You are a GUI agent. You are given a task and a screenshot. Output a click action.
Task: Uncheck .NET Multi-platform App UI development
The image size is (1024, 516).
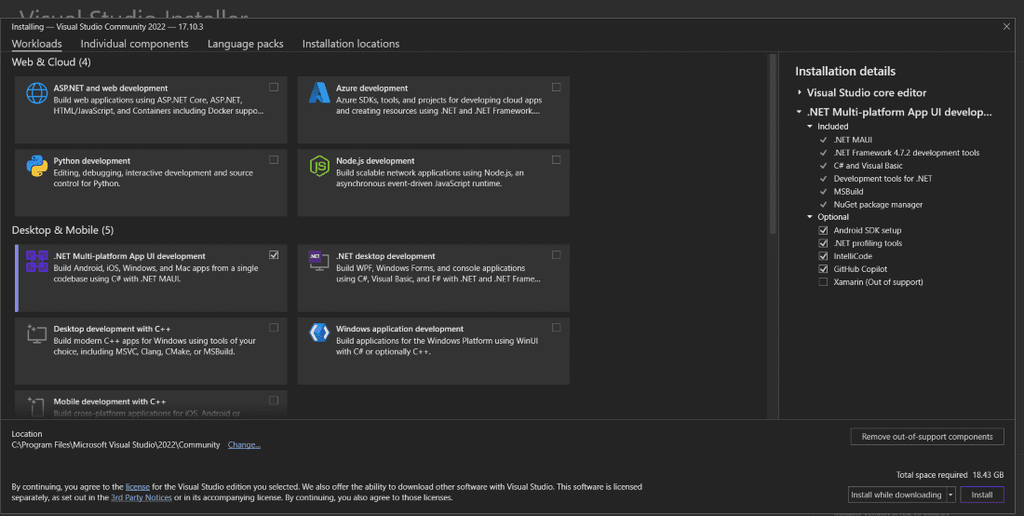tap(274, 255)
